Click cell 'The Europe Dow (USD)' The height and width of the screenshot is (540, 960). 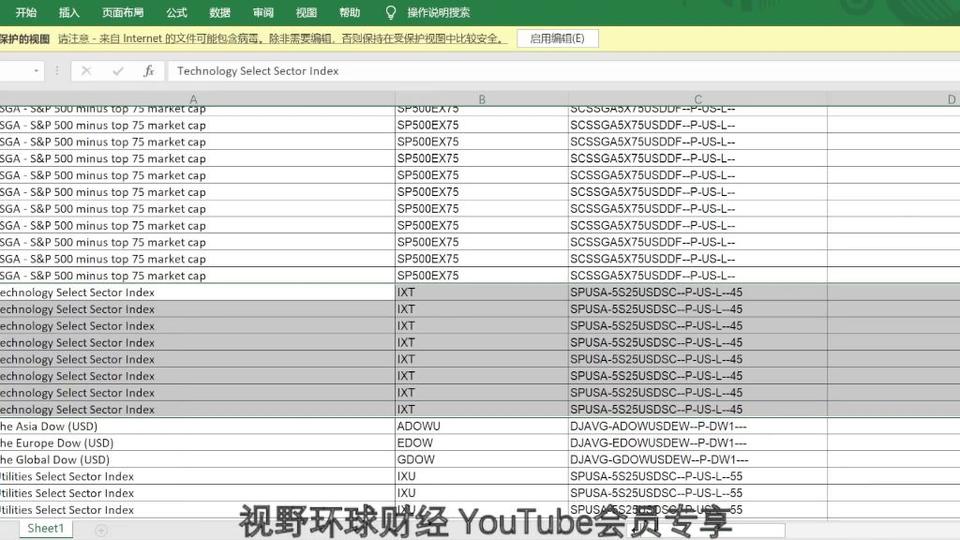(197, 443)
